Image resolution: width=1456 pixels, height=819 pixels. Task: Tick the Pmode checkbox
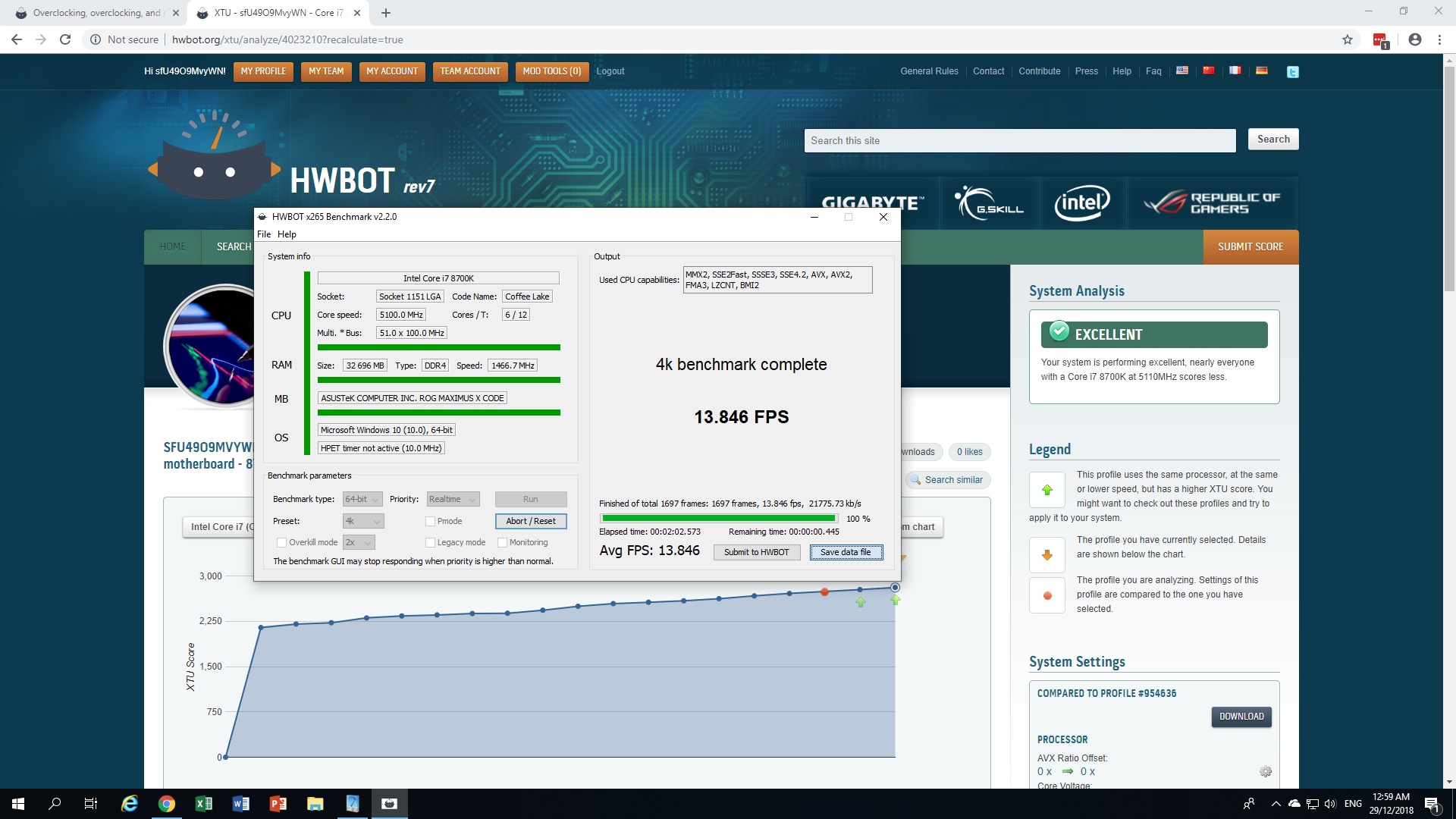[x=431, y=521]
